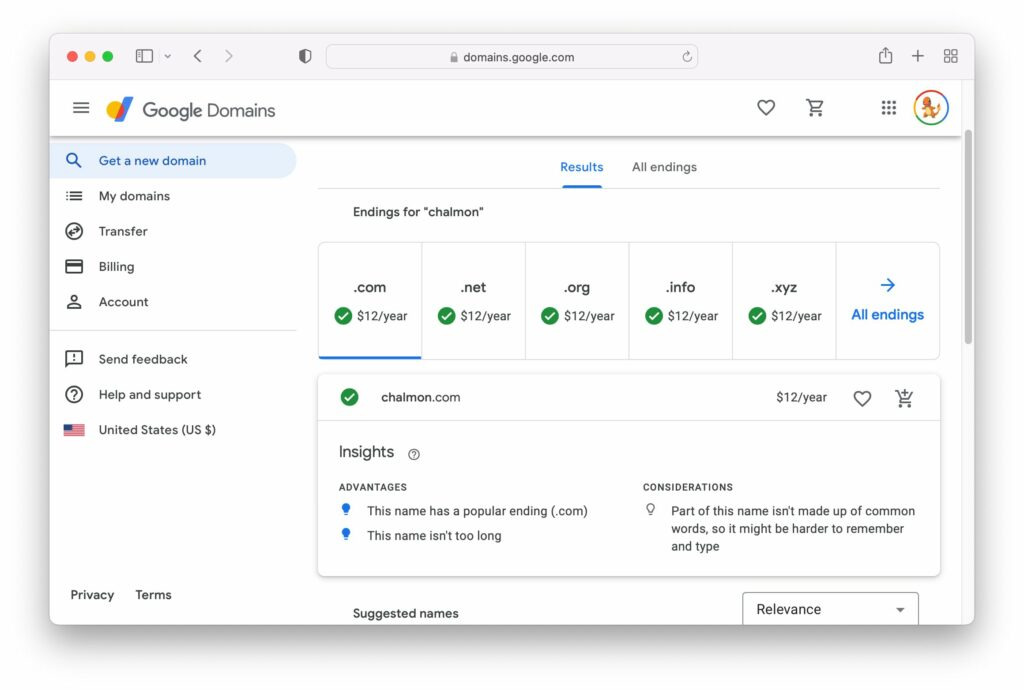Click All endings arrow card
The image size is (1024, 690).
[x=888, y=301]
